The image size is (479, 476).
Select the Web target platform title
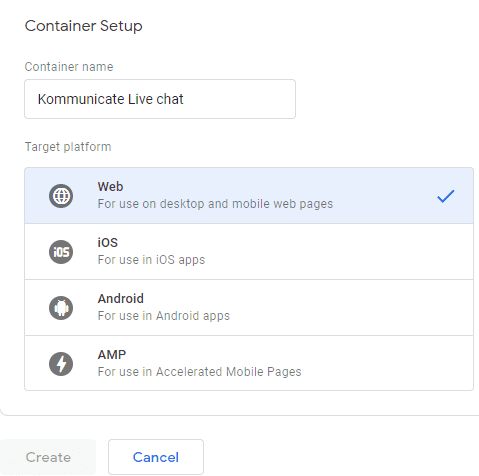click(110, 187)
